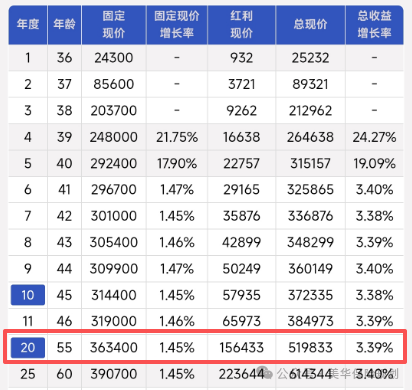412x390 pixels.
Task: Select fixed cash value 24300
Action: coord(114,58)
